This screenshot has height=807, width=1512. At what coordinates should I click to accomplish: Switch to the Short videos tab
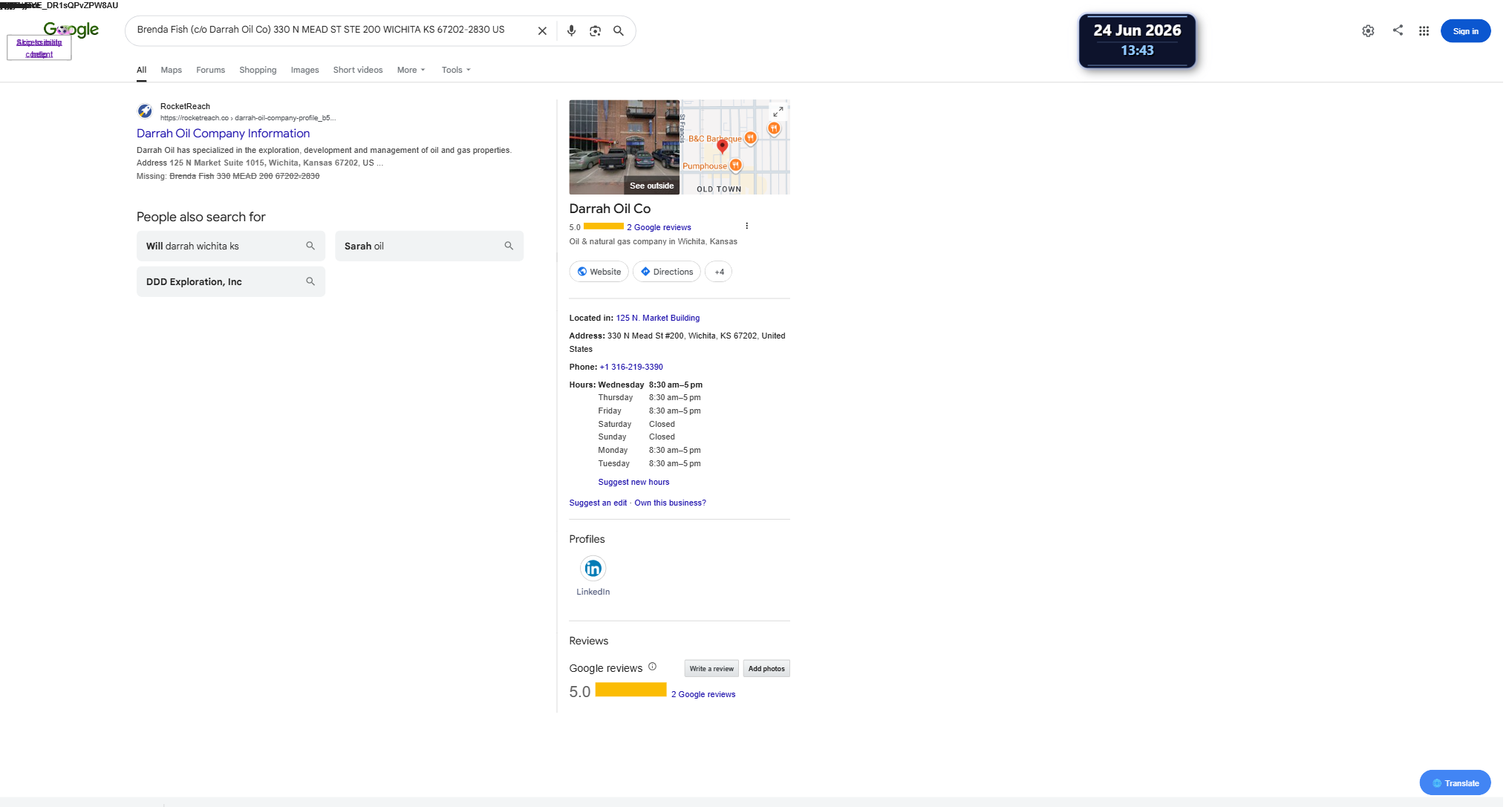(x=358, y=70)
